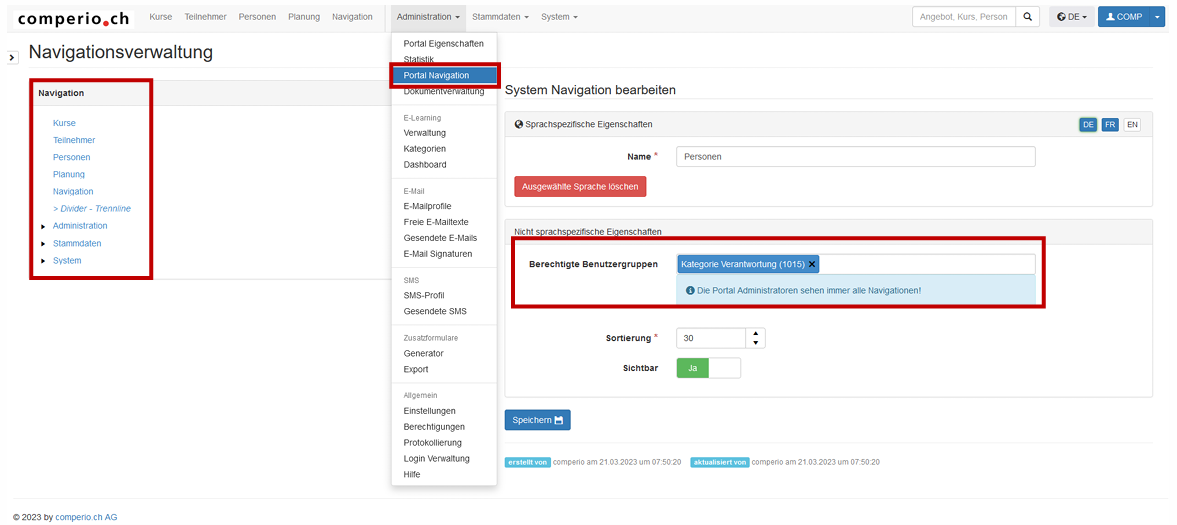The height and width of the screenshot is (525, 1177).
Task: Open the System top menu
Action: pyautogui.click(x=559, y=17)
